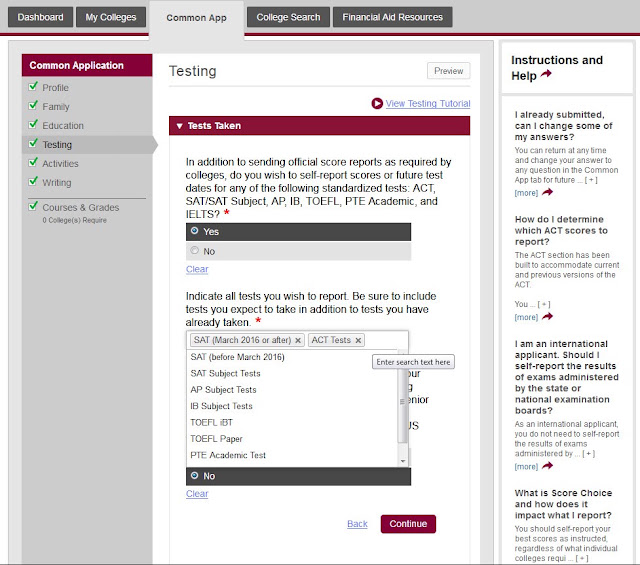The height and width of the screenshot is (565, 640).
Task: Click '0 College(s) Require' text
Action: [x=74, y=220]
